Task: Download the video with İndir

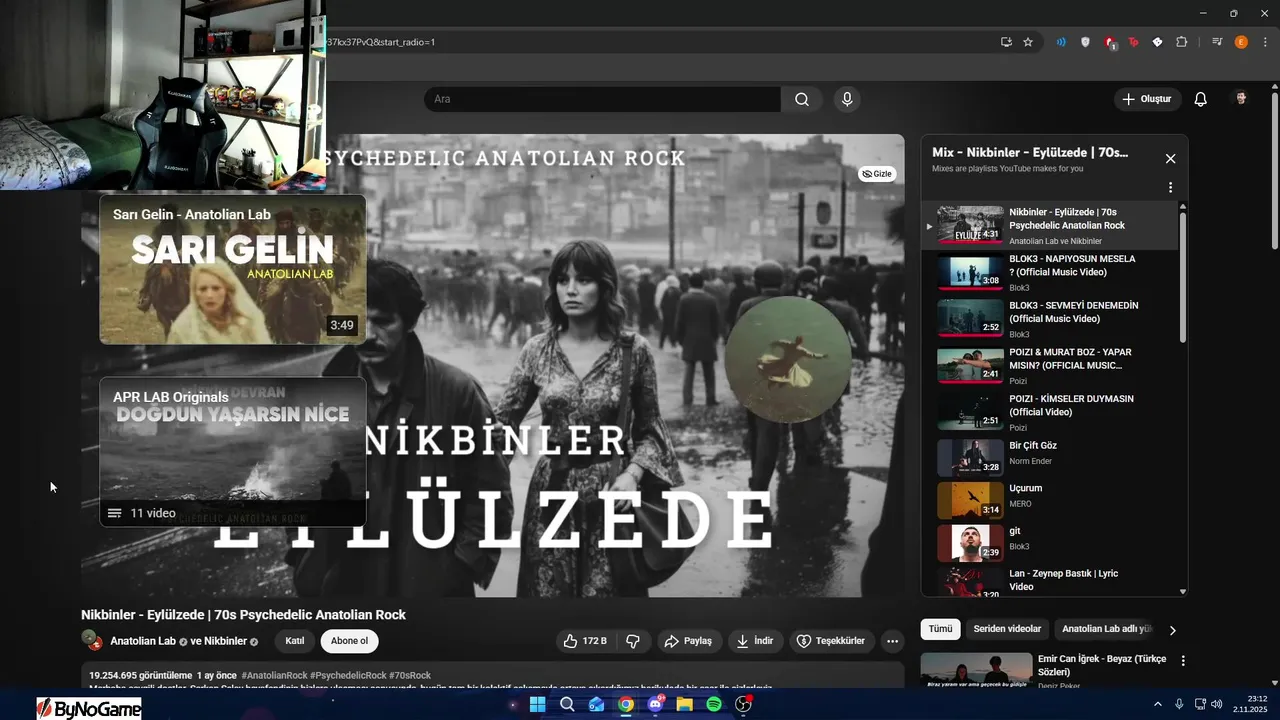Action: coord(755,641)
